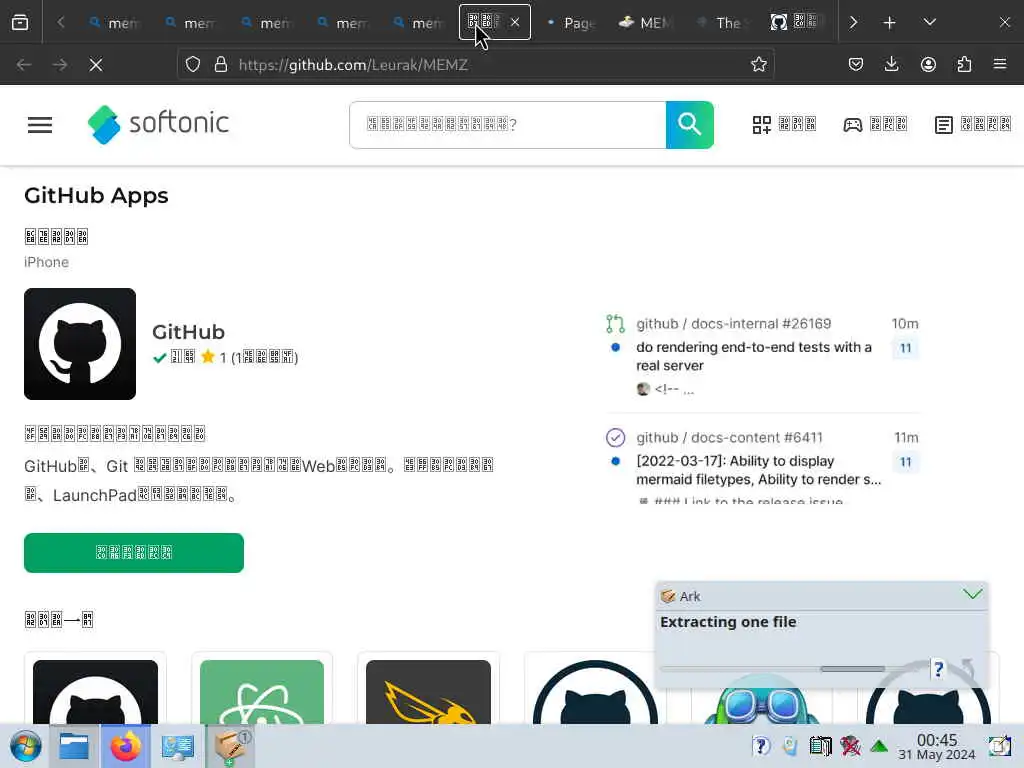Collapse the Ark notification with chevron
1024x768 pixels.
pyautogui.click(x=972, y=594)
